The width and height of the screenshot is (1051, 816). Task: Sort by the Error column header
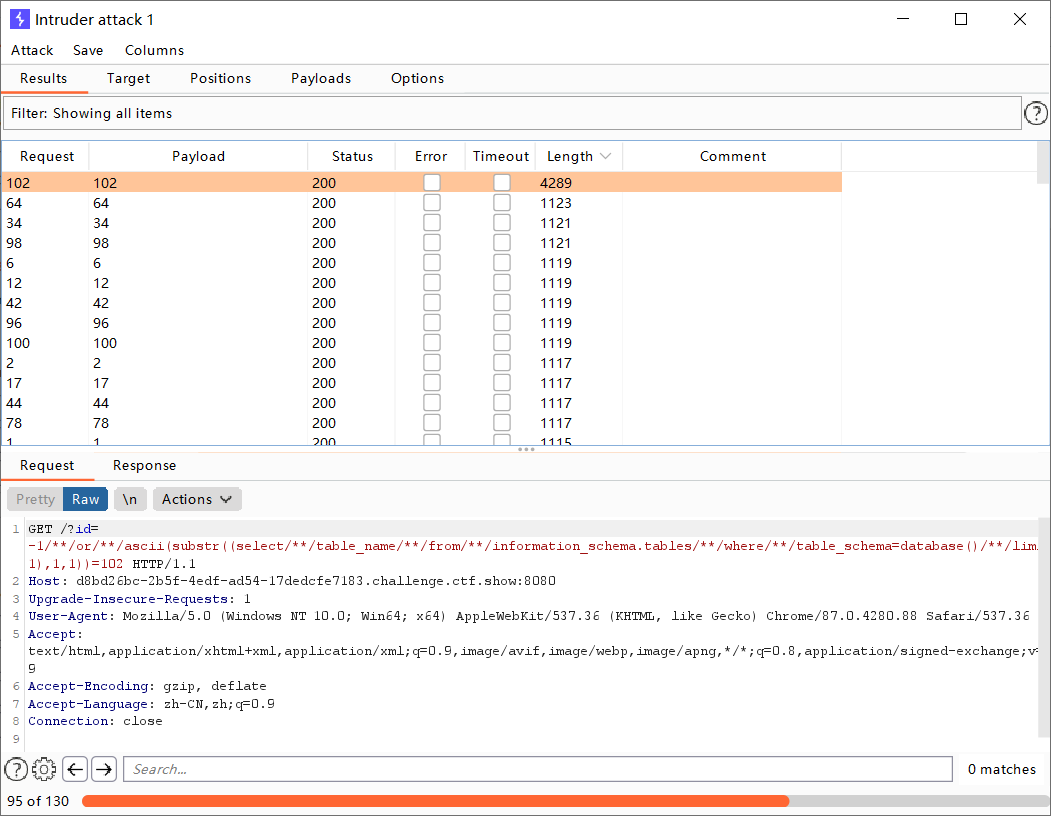tap(431, 156)
